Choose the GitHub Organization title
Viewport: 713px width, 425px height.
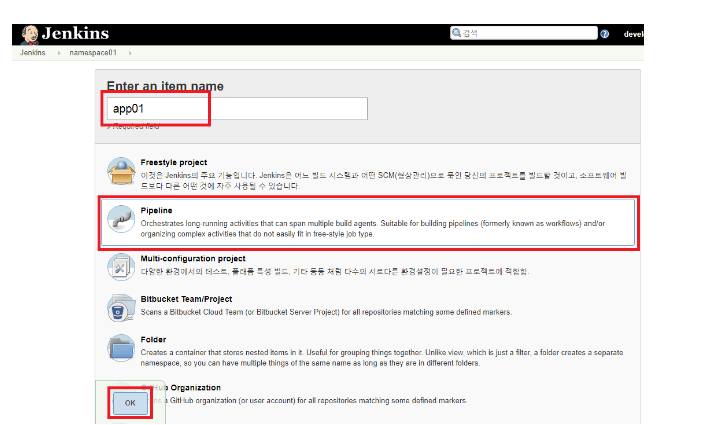pyautogui.click(x=181, y=388)
